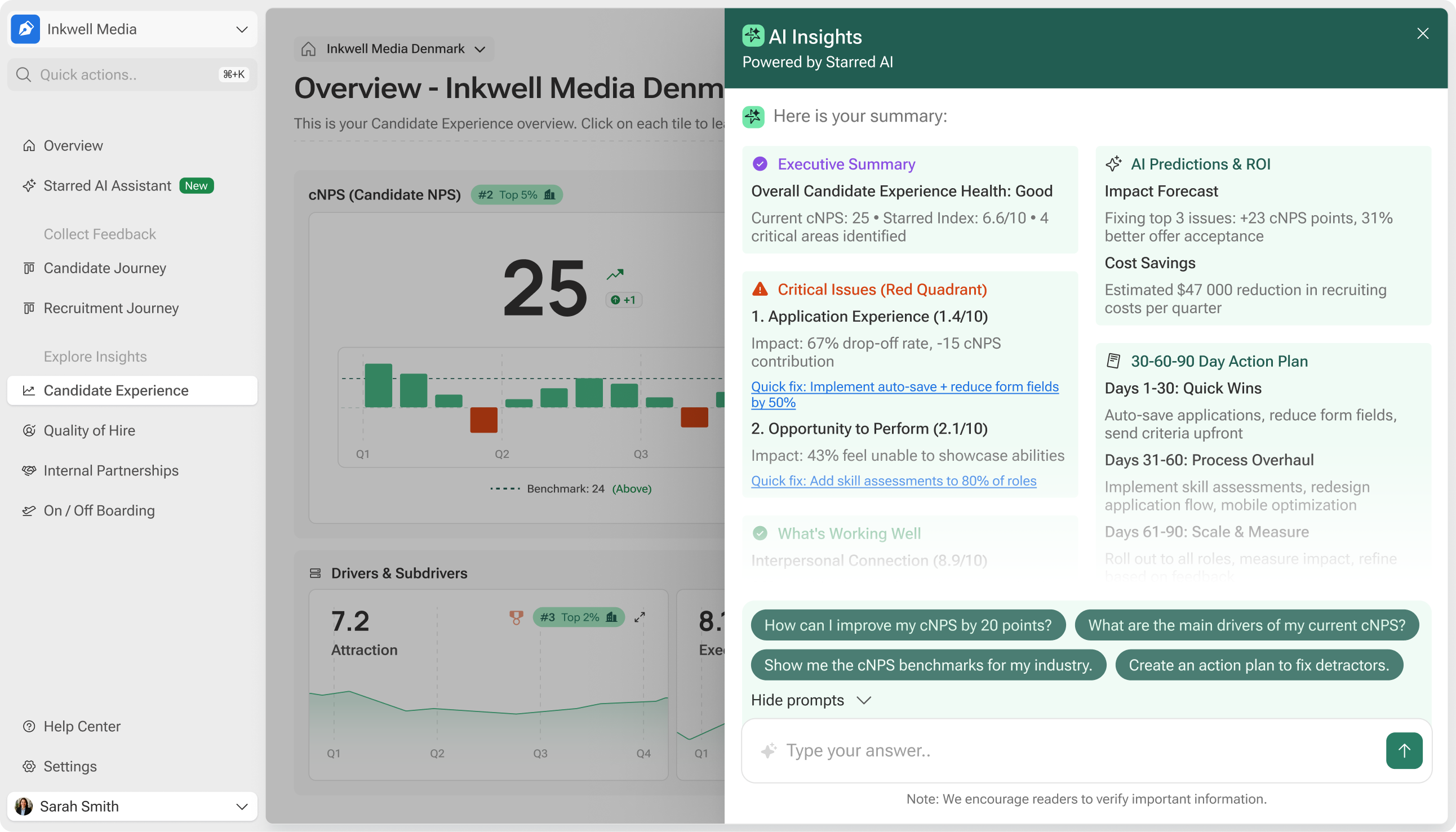Expand the Inkwell Media Denmark location dropdown
The width and height of the screenshot is (1456, 832).
coord(480,49)
